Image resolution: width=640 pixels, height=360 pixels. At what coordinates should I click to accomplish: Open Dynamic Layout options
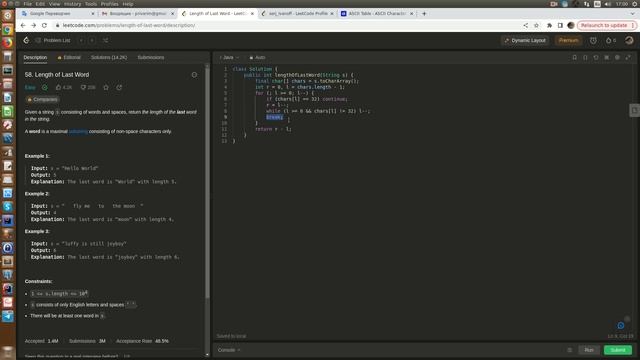pos(525,40)
